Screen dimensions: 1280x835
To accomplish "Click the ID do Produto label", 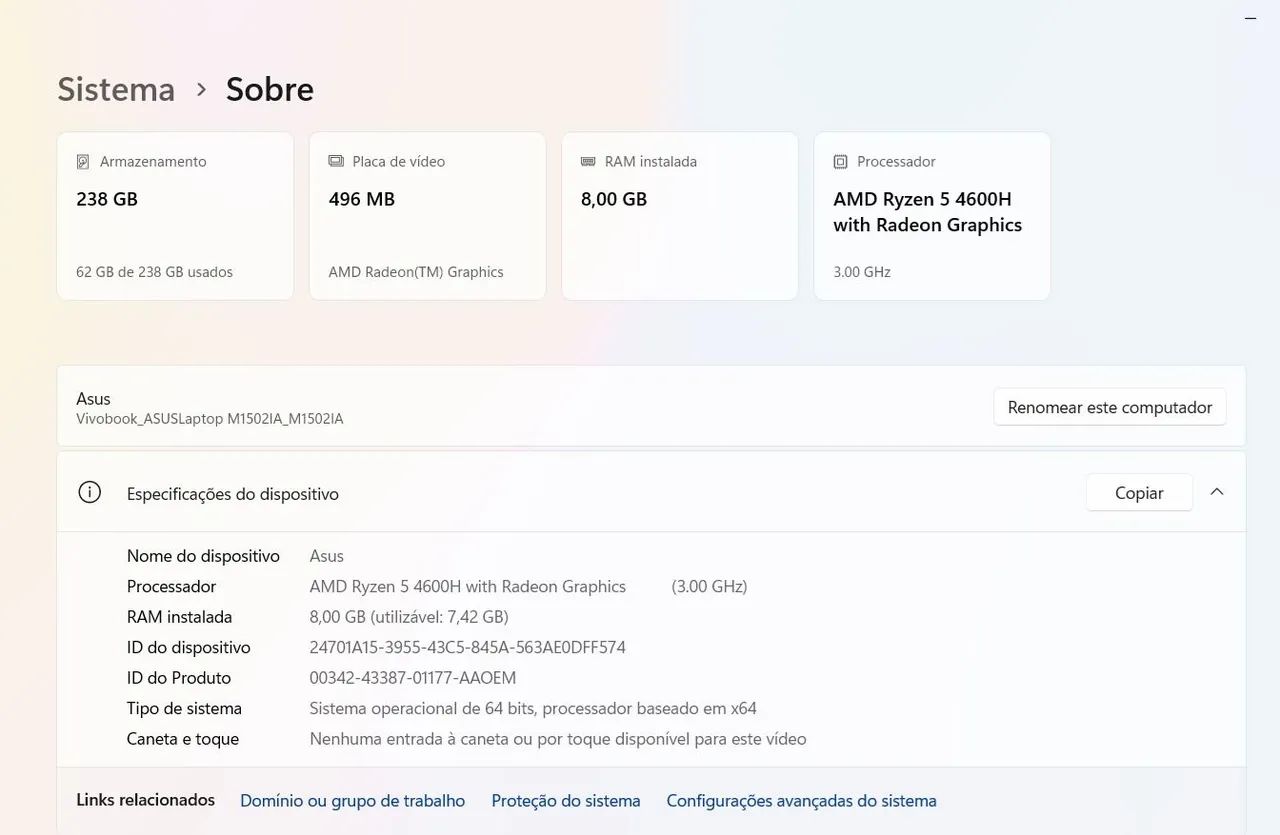I will coord(179,678).
